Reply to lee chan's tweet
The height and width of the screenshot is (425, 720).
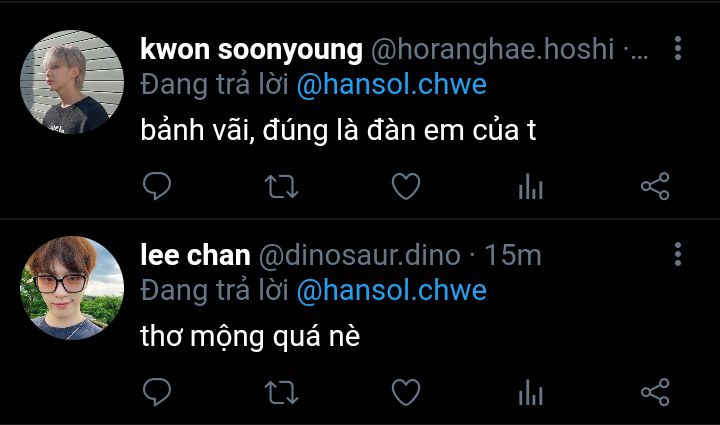[x=157, y=392]
